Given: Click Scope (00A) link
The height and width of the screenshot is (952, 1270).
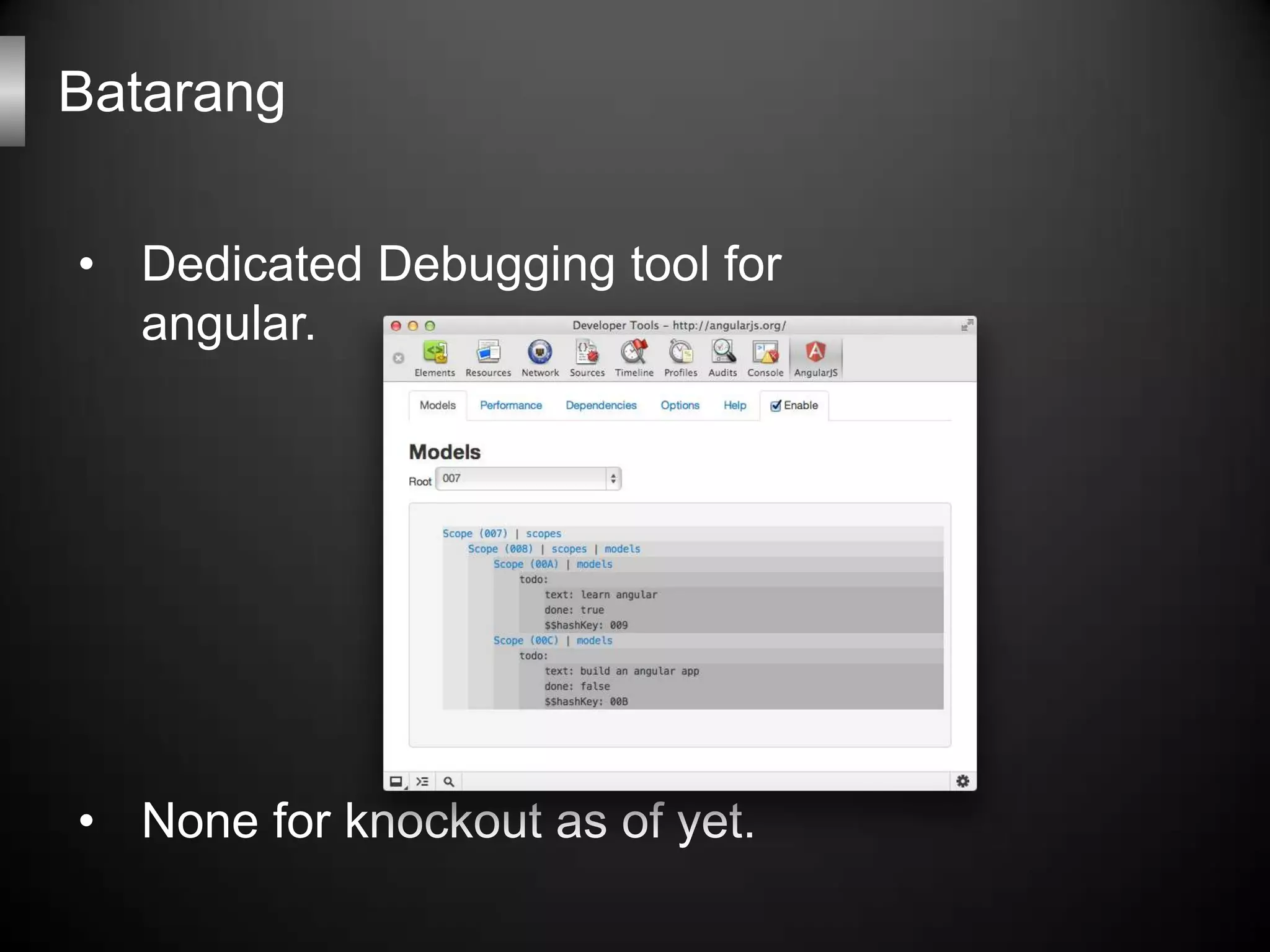Looking at the screenshot, I should coord(526,564).
